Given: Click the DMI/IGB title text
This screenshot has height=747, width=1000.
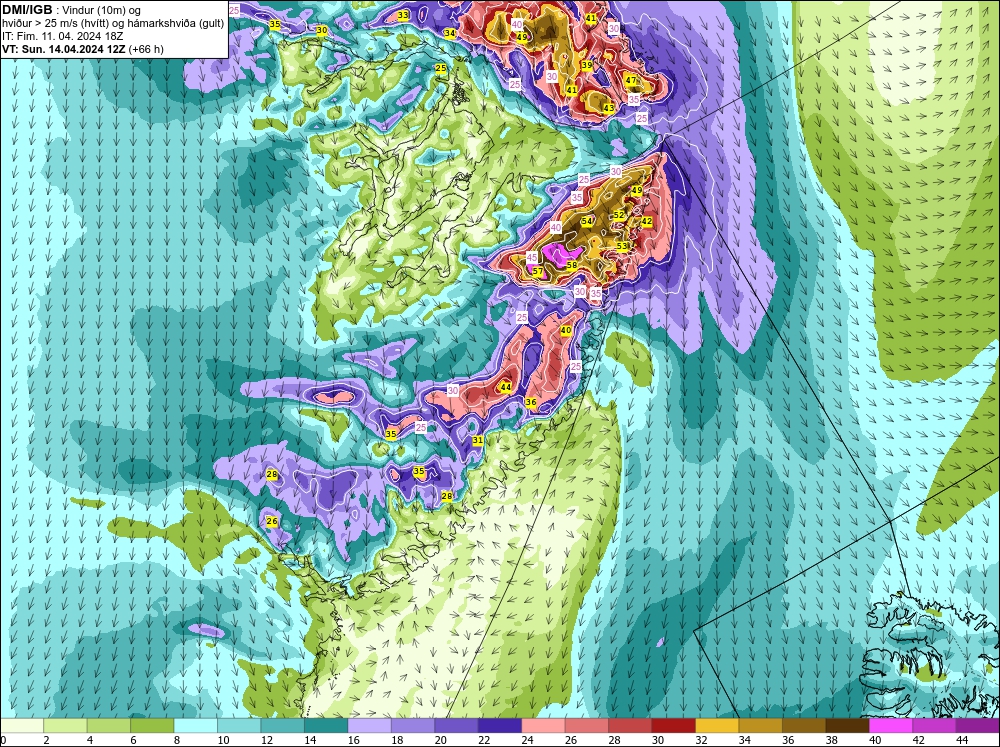Looking at the screenshot, I should click(x=27, y=9).
